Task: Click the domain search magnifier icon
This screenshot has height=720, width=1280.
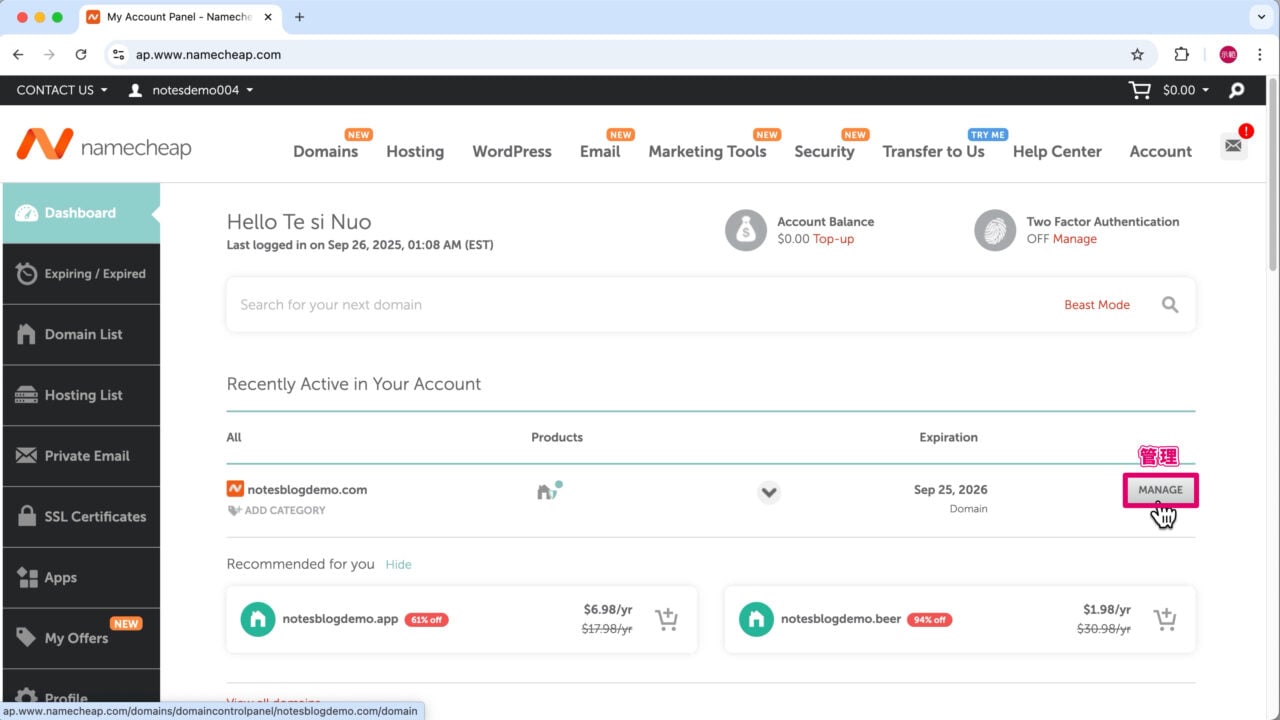Action: (x=1170, y=304)
